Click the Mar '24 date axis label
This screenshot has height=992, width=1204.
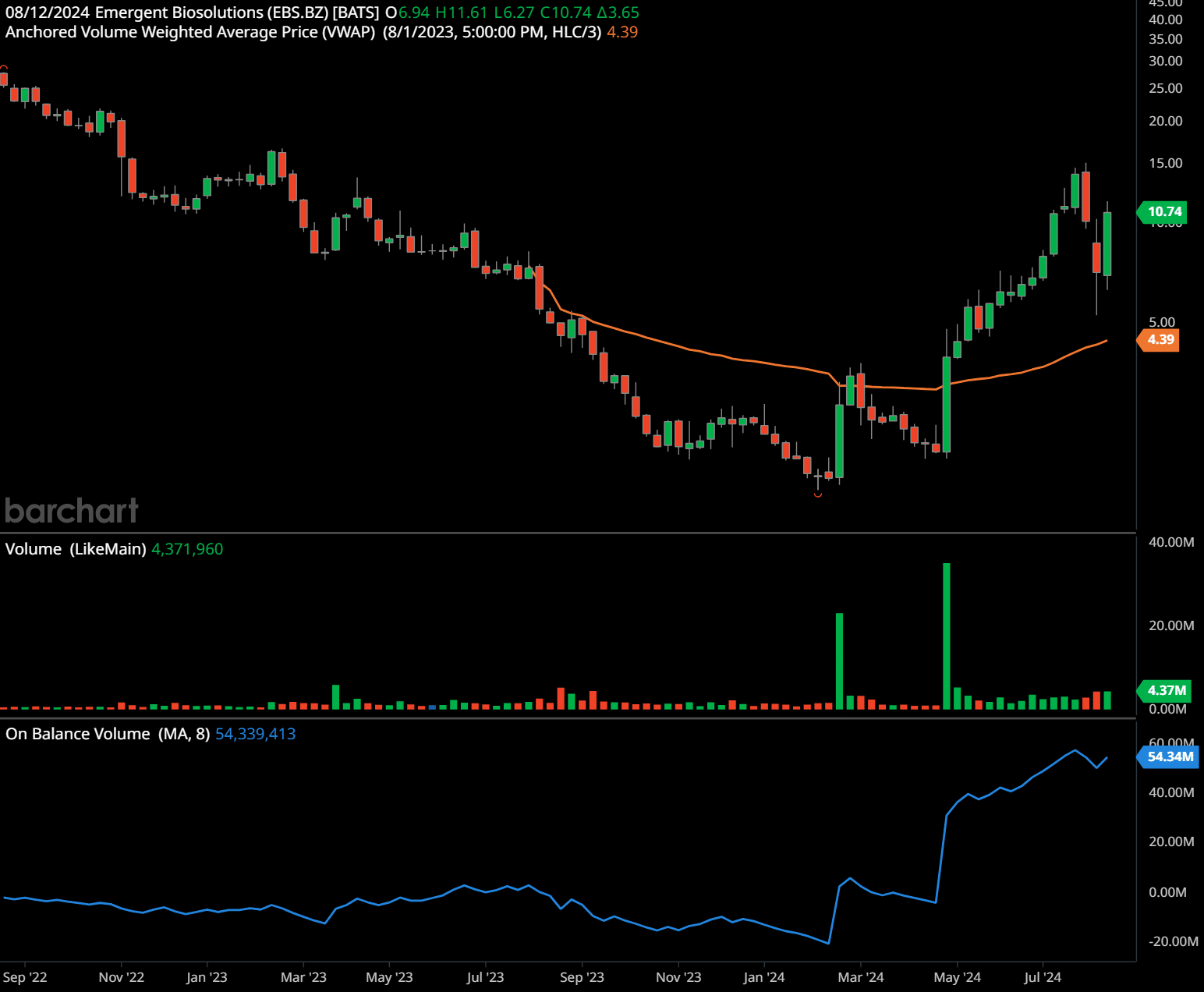(861, 977)
